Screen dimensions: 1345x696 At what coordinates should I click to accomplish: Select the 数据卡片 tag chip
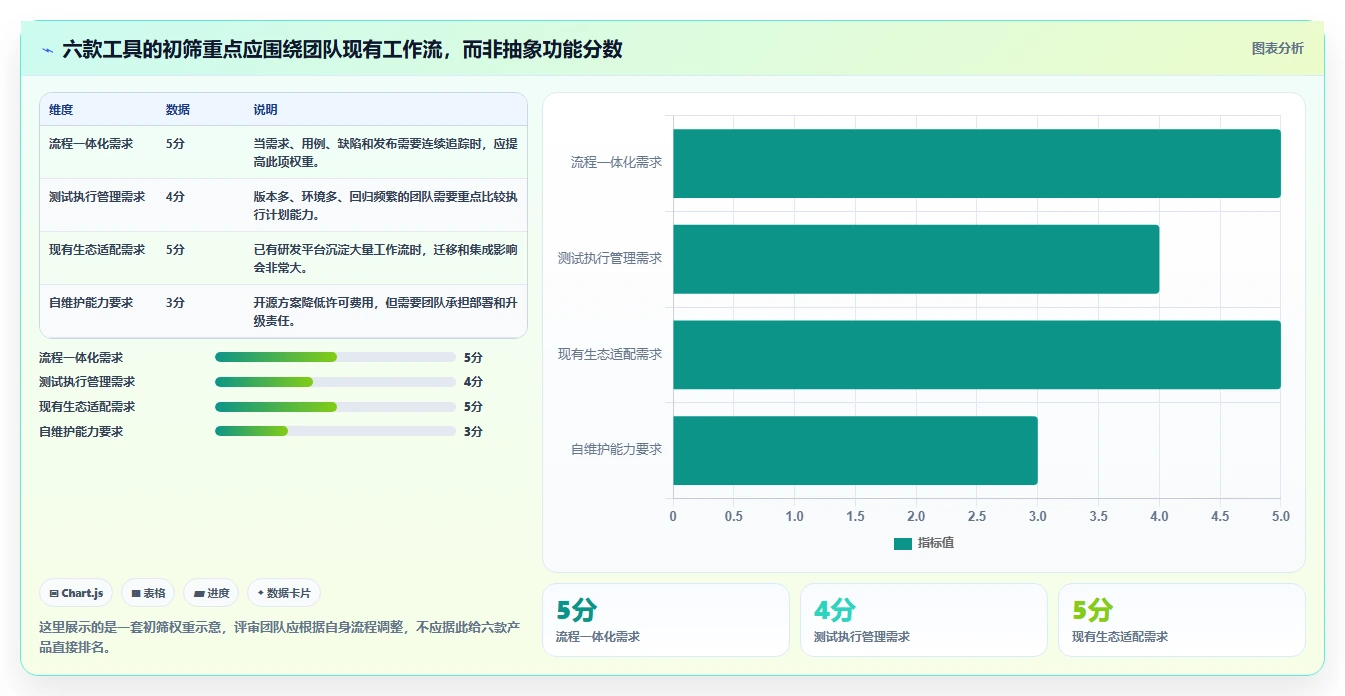(x=284, y=593)
